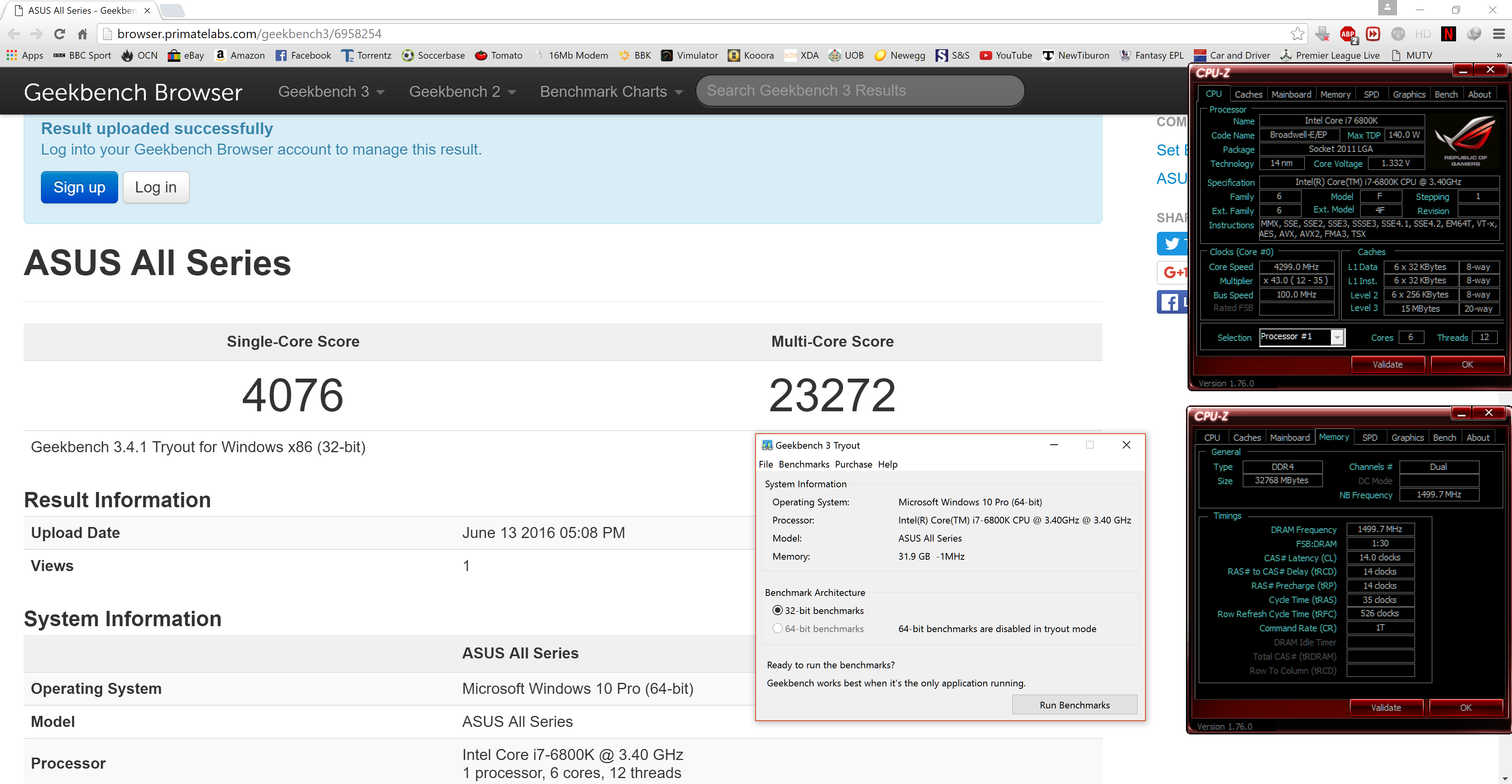Open the Apps bookmark shortcut
Image resolution: width=1512 pixels, height=784 pixels.
(25, 55)
